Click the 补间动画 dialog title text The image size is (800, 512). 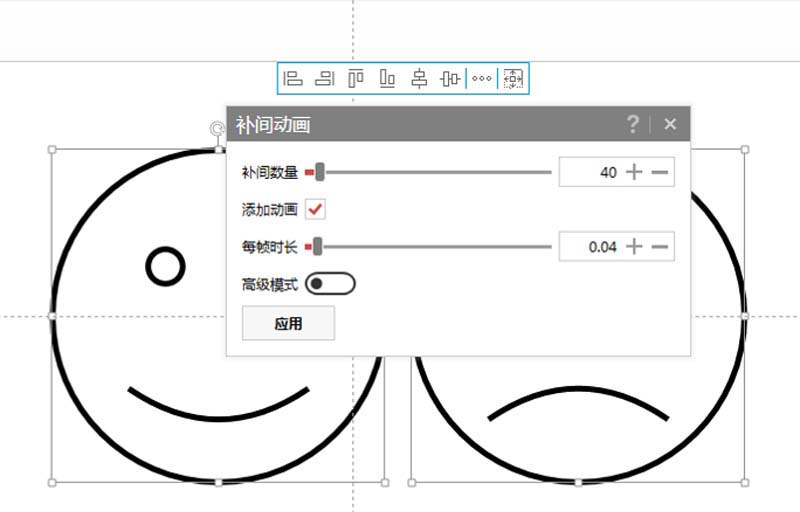pyautogui.click(x=273, y=125)
